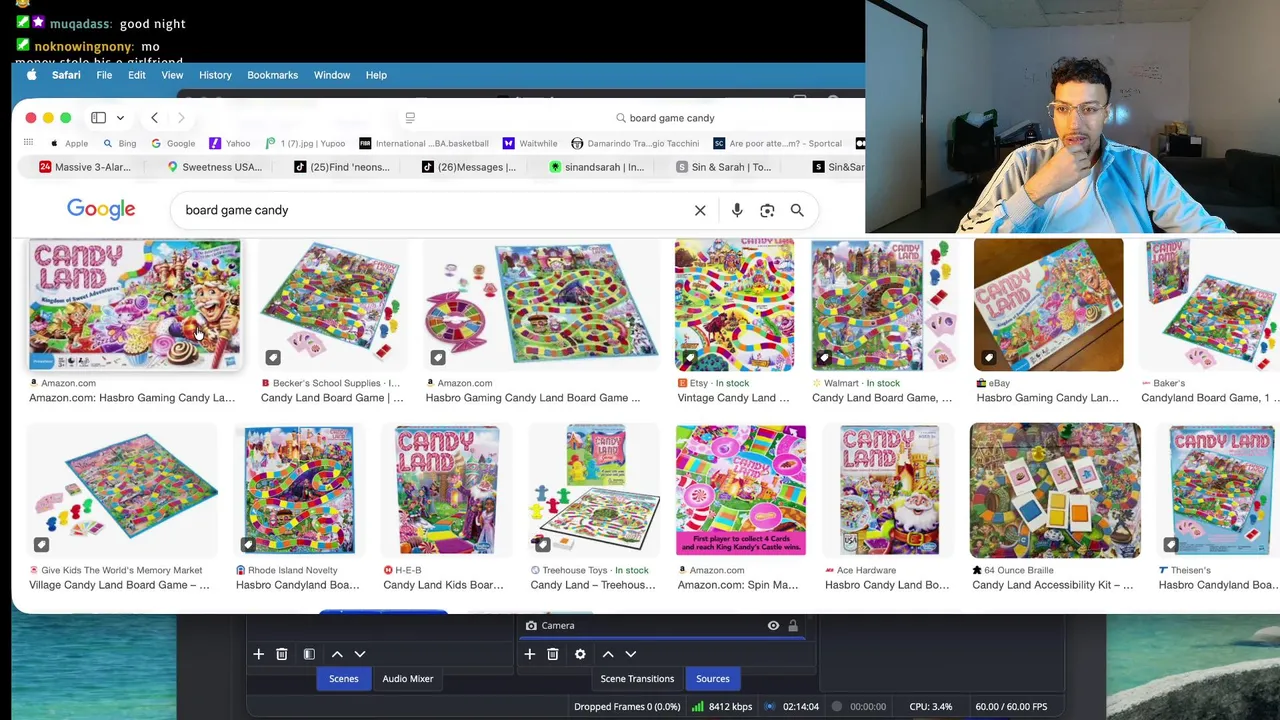Switch to (26)Messages TikTok tab
This screenshot has height=720, width=1280.
click(x=469, y=167)
